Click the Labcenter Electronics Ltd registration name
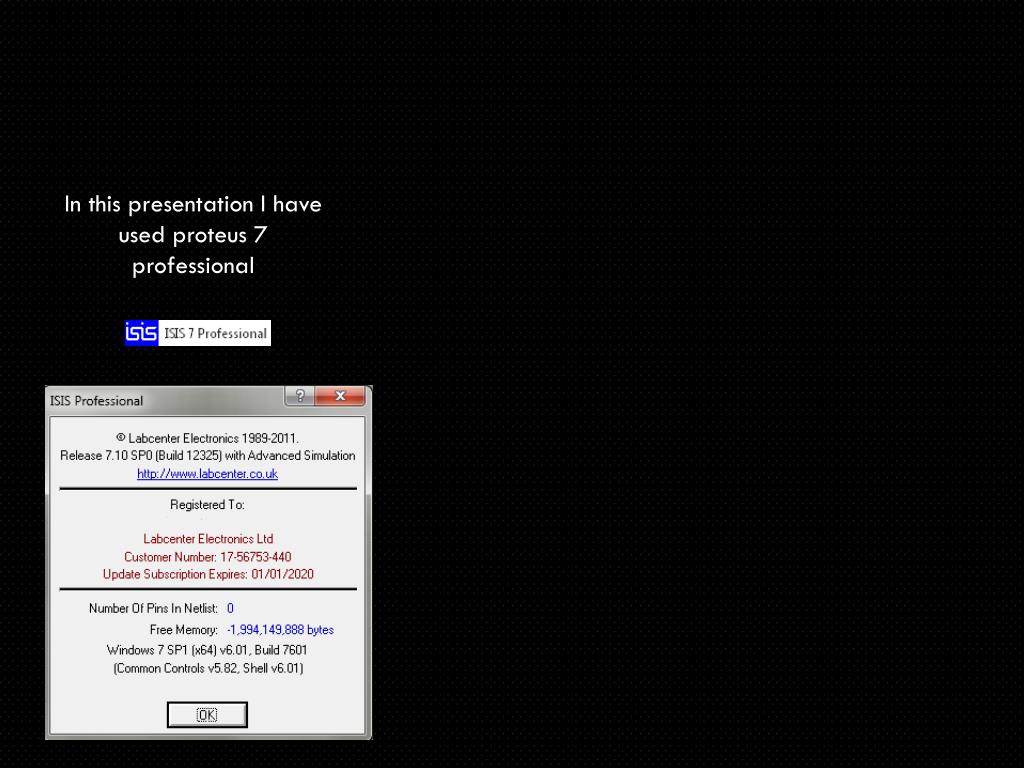The width and height of the screenshot is (1024, 768). [208, 539]
